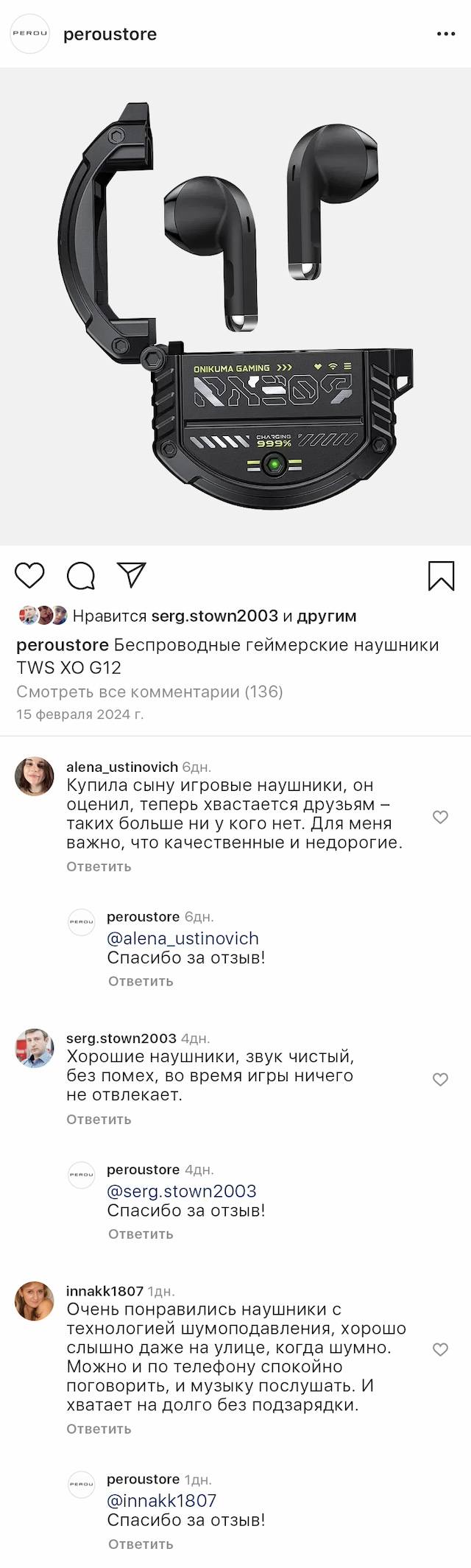Open the PEROU profile avatar in header
Image resolution: width=471 pixels, height=1568 pixels.
pyautogui.click(x=29, y=34)
